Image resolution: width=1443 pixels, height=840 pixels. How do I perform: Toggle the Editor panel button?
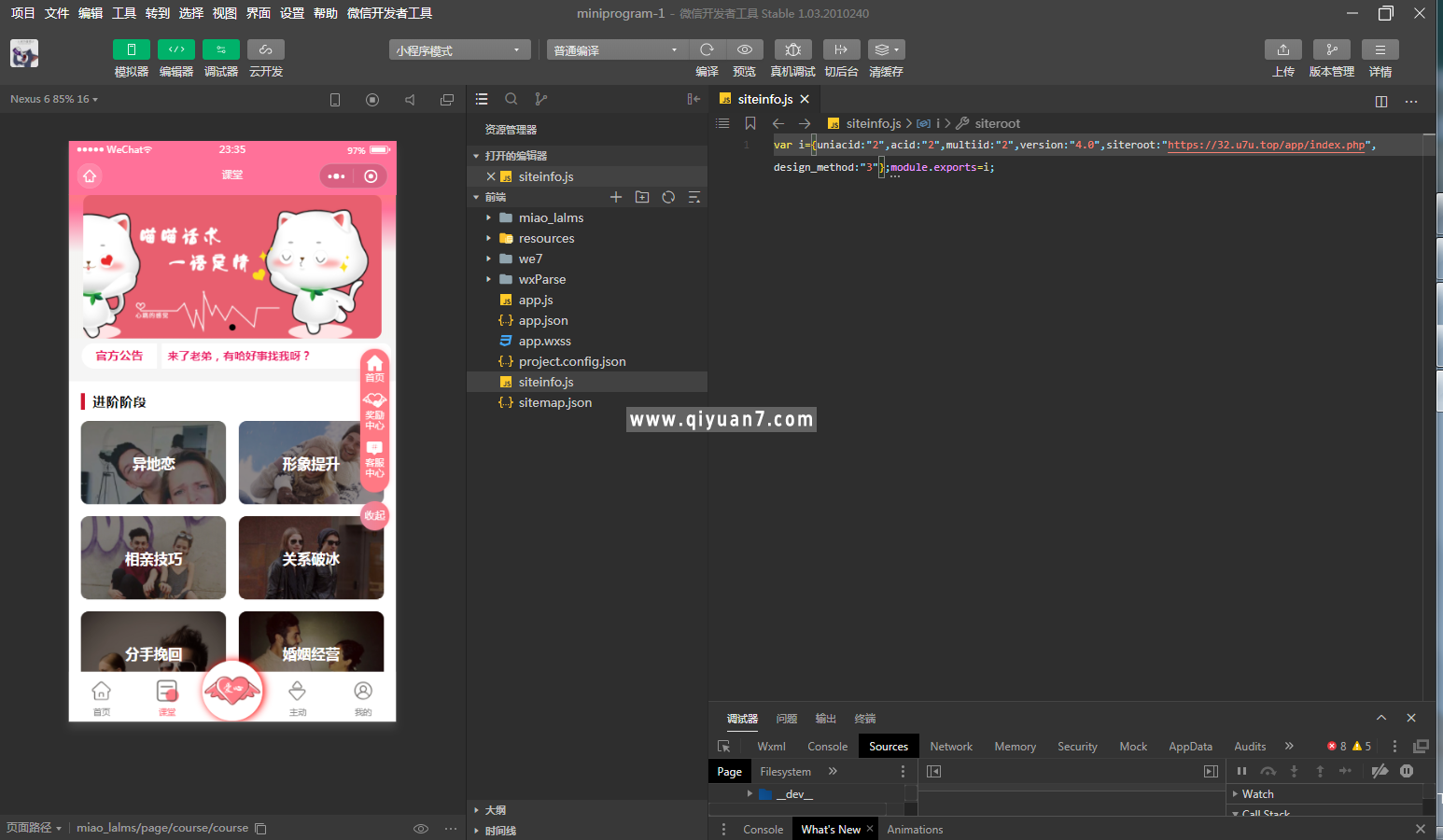[176, 49]
